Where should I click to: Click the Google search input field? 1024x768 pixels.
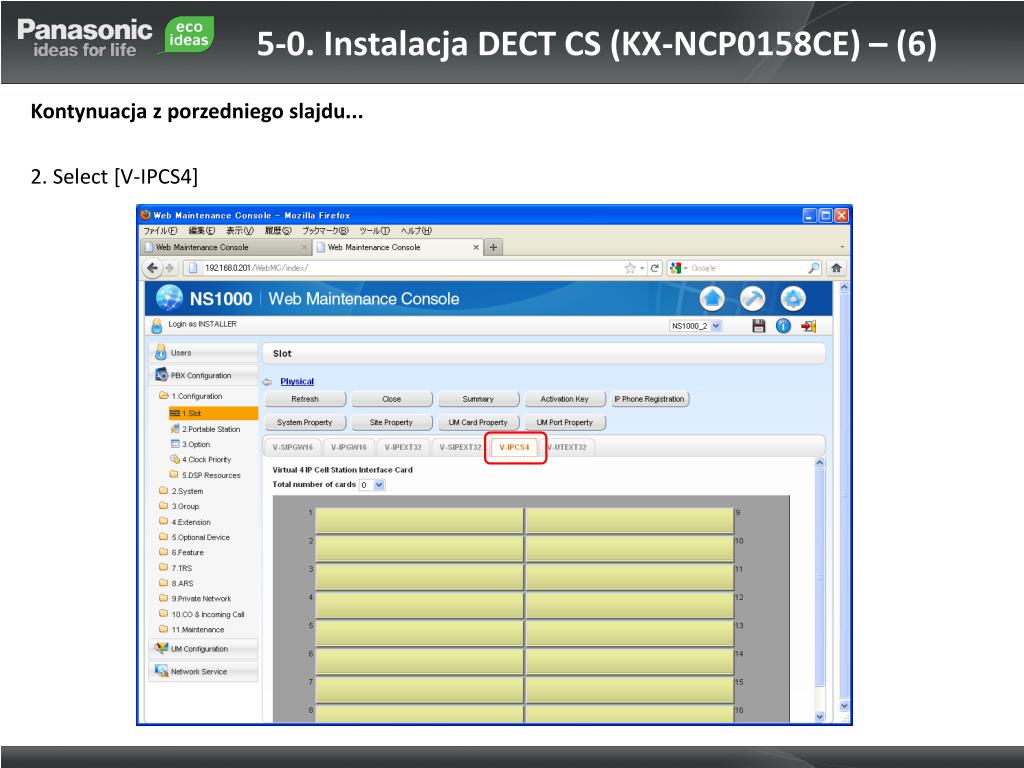[x=748, y=268]
